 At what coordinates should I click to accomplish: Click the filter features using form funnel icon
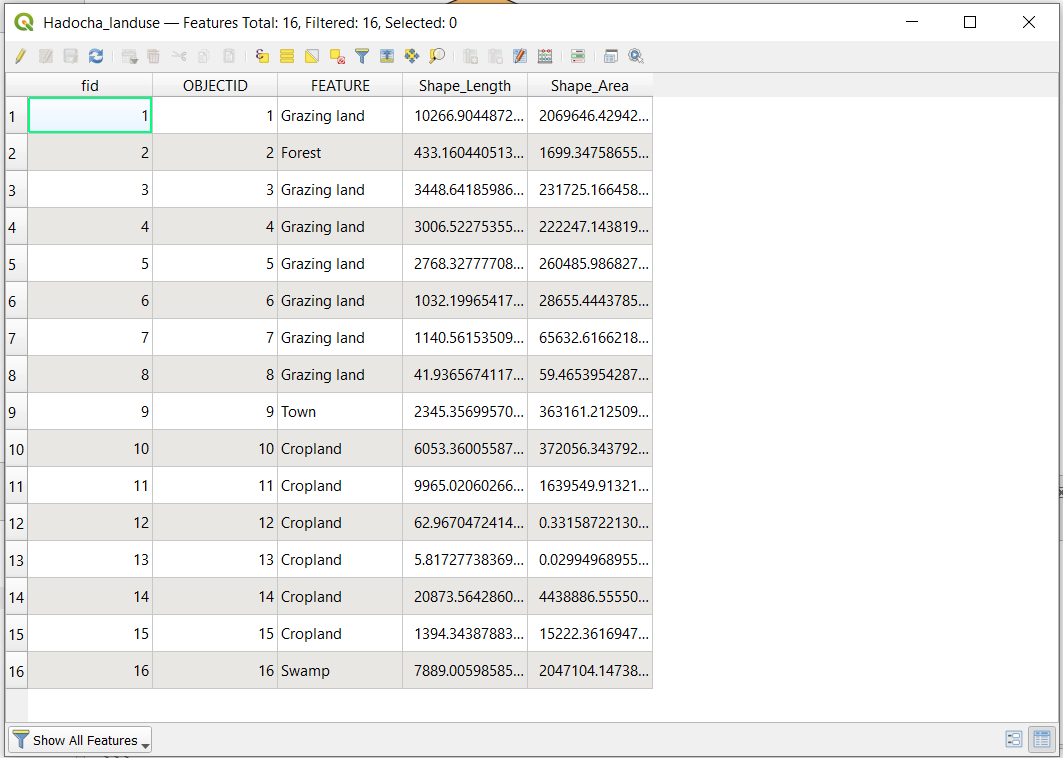point(362,56)
